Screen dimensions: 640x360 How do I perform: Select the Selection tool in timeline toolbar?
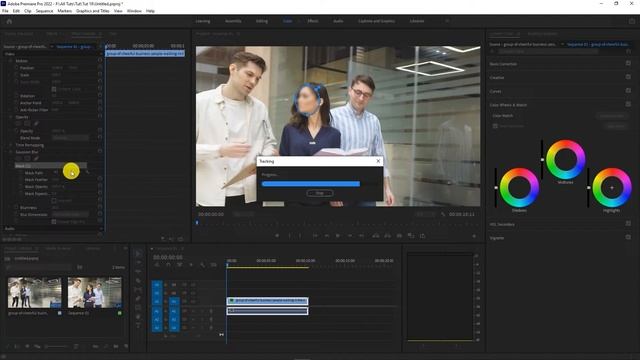click(138, 253)
